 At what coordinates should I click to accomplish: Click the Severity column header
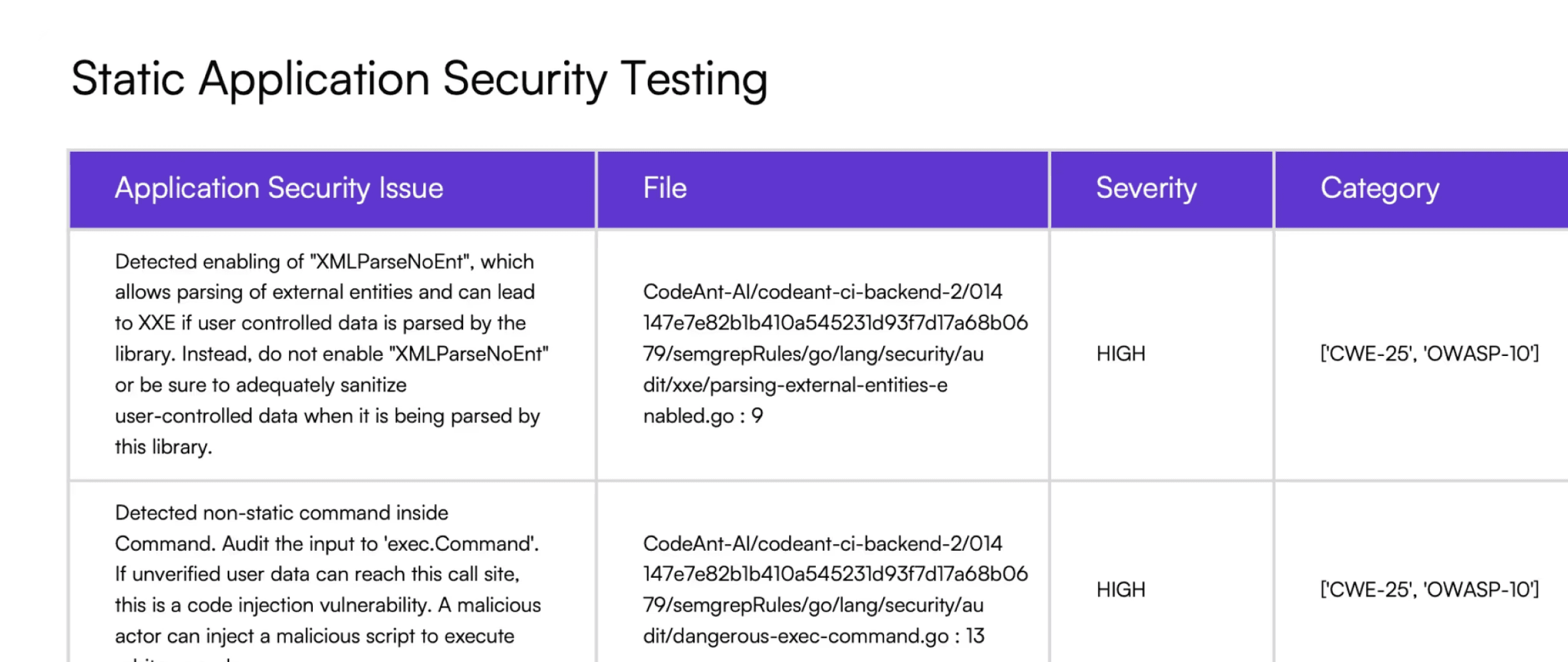(1146, 189)
